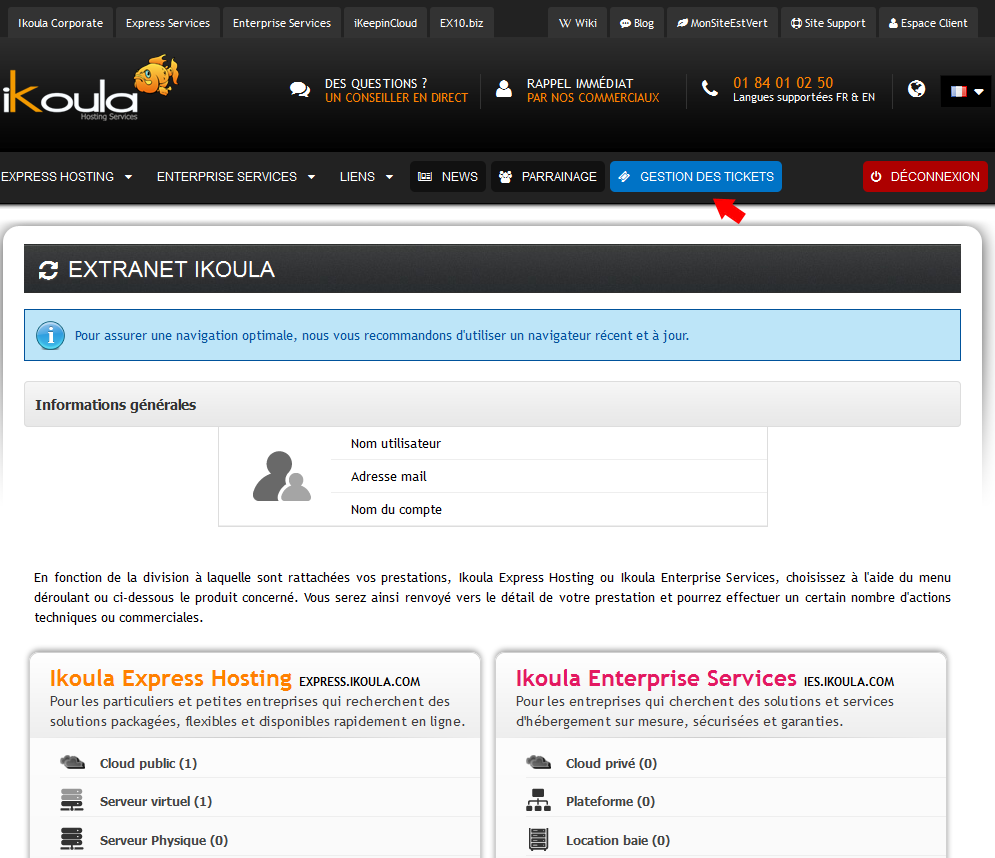Open Serveur virtuel (1) link
Screen dimensions: 995x858
click(x=155, y=801)
